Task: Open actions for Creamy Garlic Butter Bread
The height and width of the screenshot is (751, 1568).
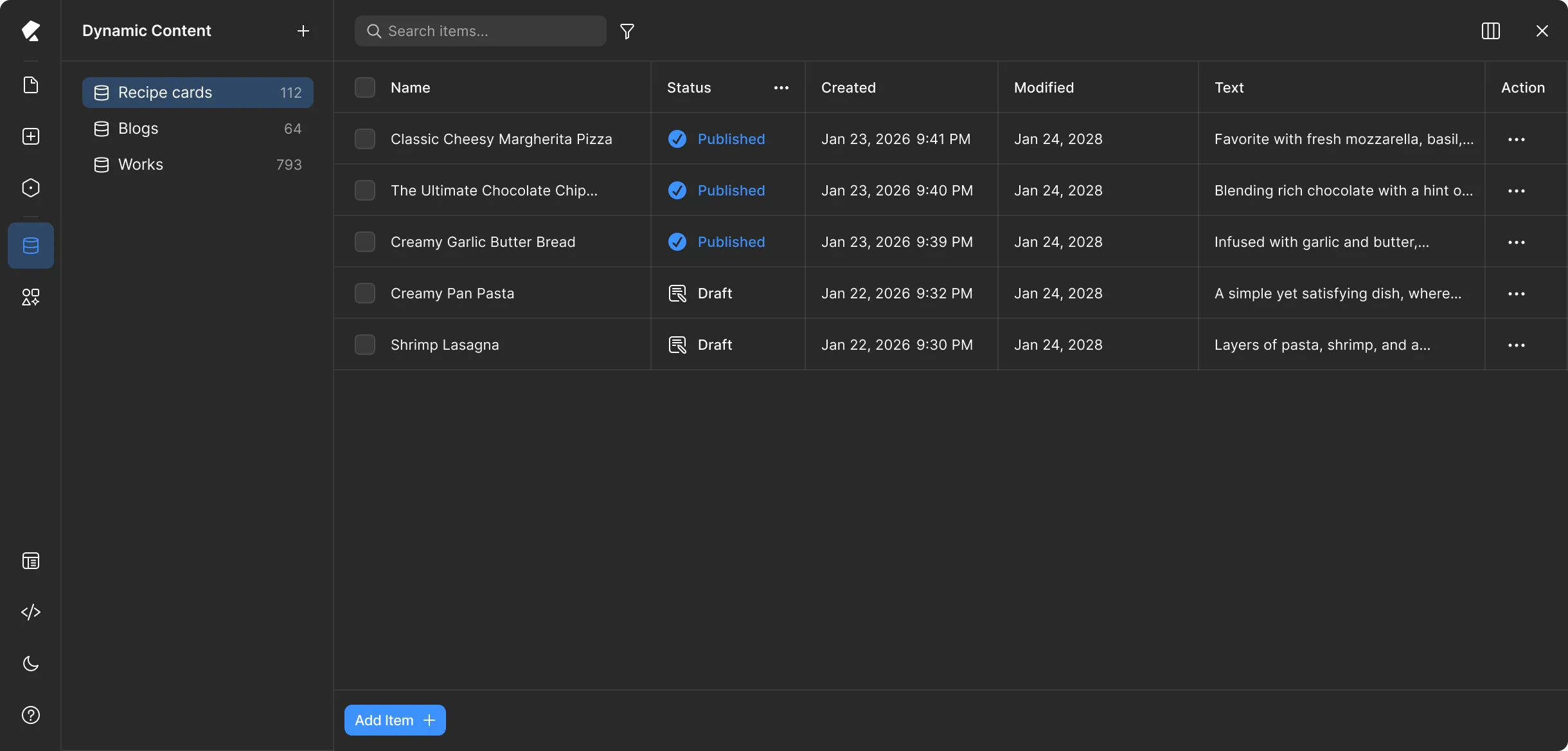Action: coord(1517,242)
